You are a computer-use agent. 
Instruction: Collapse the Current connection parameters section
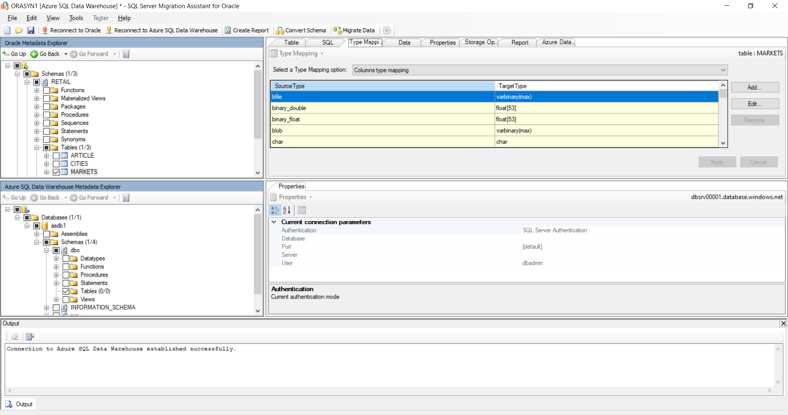click(x=275, y=222)
